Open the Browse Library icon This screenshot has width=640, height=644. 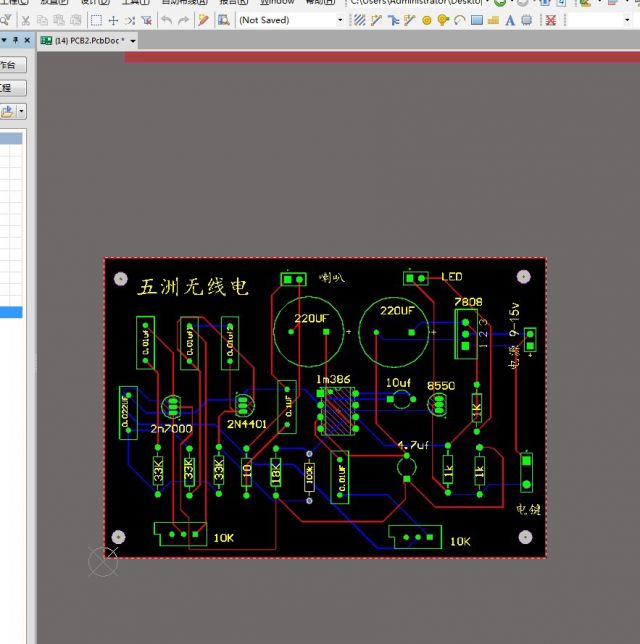(223, 20)
